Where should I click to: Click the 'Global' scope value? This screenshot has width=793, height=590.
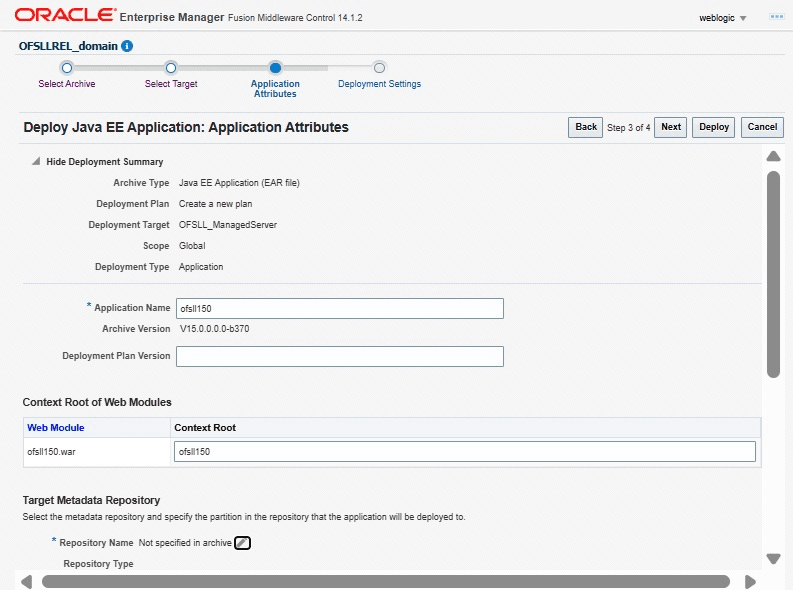click(x=192, y=246)
